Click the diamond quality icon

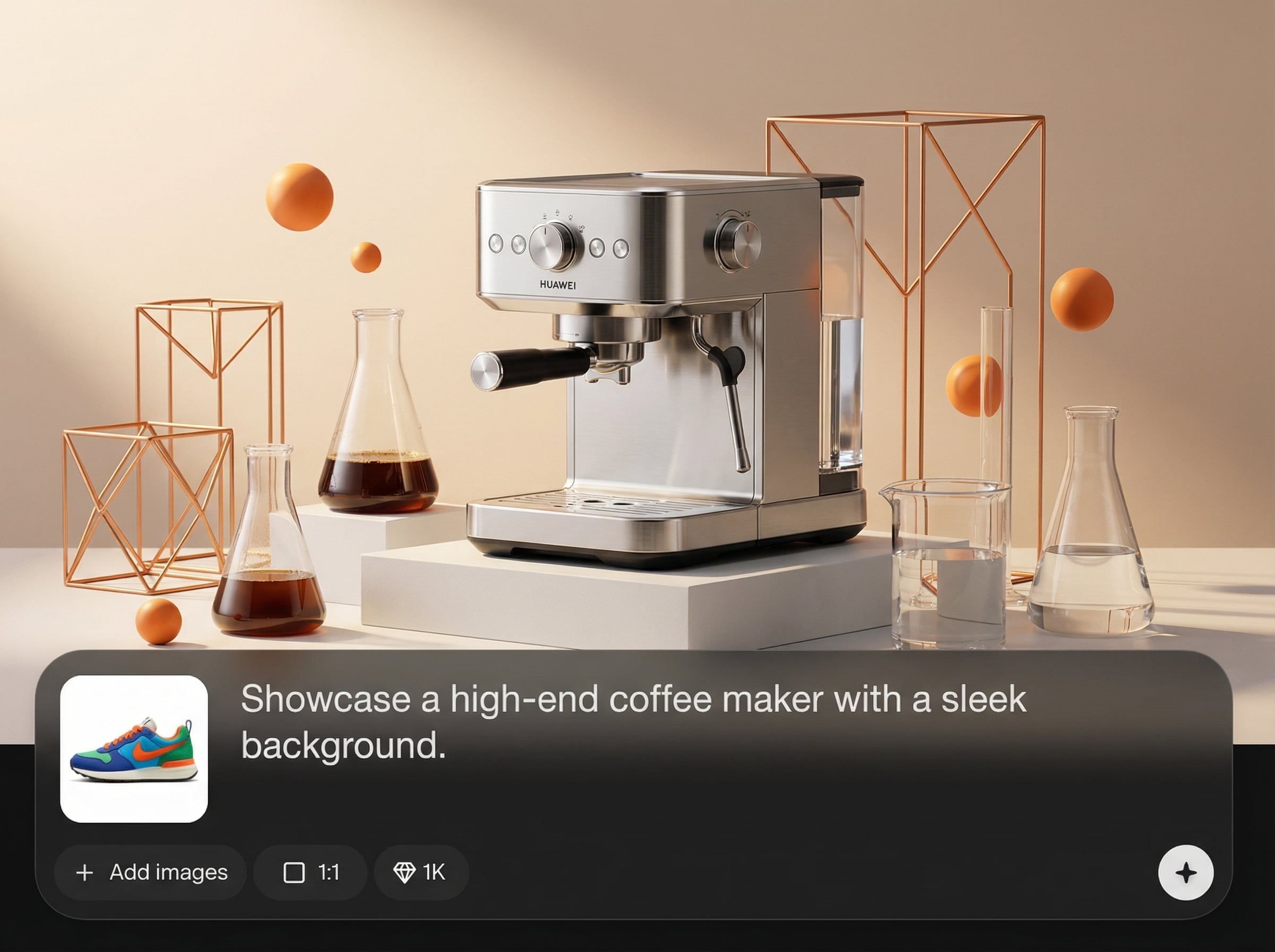coord(404,872)
